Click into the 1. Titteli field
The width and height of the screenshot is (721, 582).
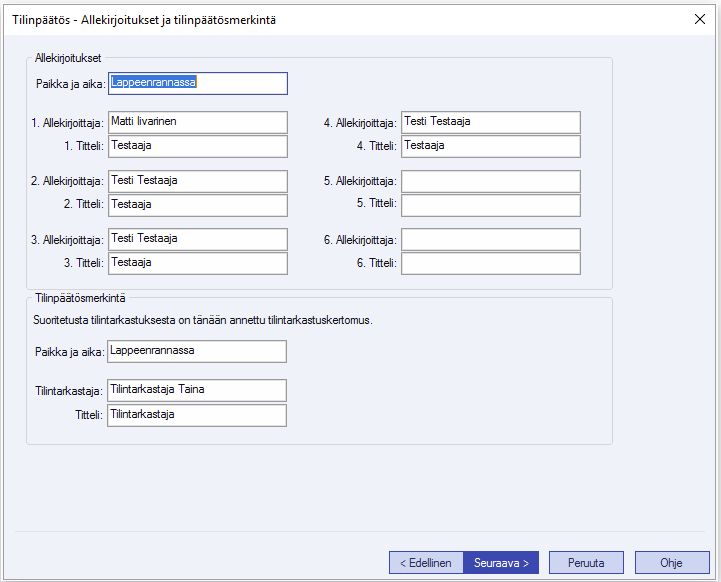click(x=197, y=146)
